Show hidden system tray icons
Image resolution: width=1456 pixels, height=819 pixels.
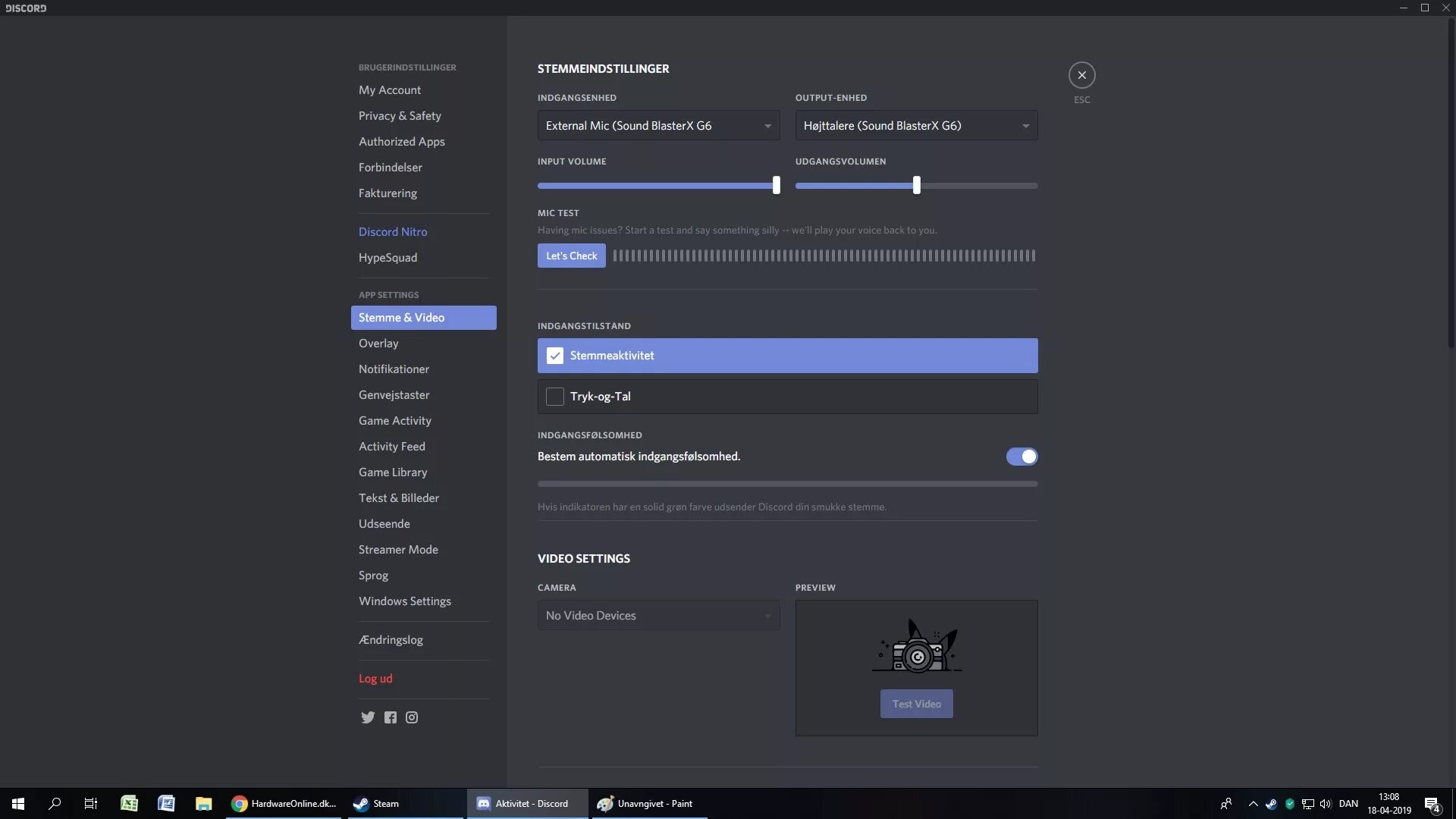pos(1253,804)
